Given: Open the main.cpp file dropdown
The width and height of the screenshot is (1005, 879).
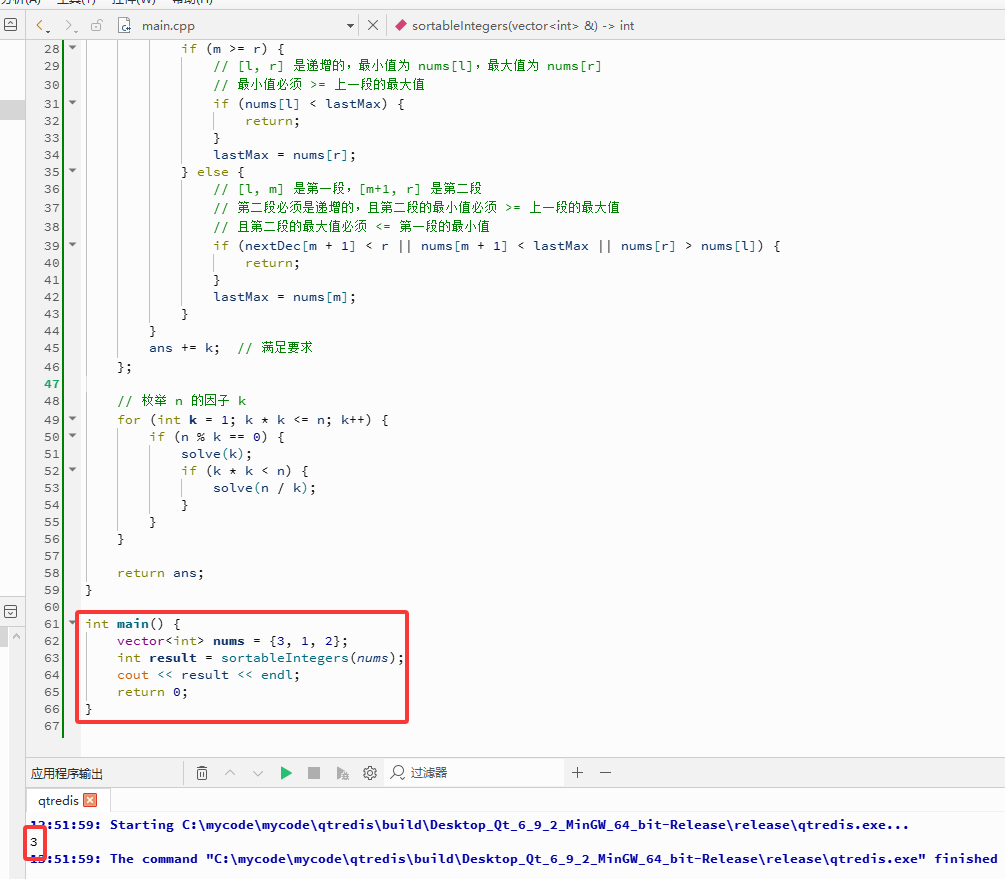Looking at the screenshot, I should [x=350, y=26].
